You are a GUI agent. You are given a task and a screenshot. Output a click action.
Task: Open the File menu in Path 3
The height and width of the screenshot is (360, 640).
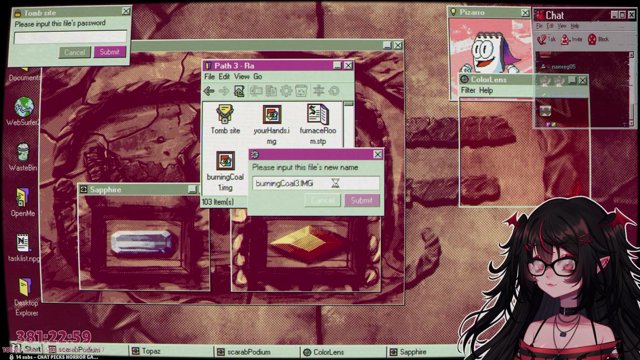[x=209, y=76]
